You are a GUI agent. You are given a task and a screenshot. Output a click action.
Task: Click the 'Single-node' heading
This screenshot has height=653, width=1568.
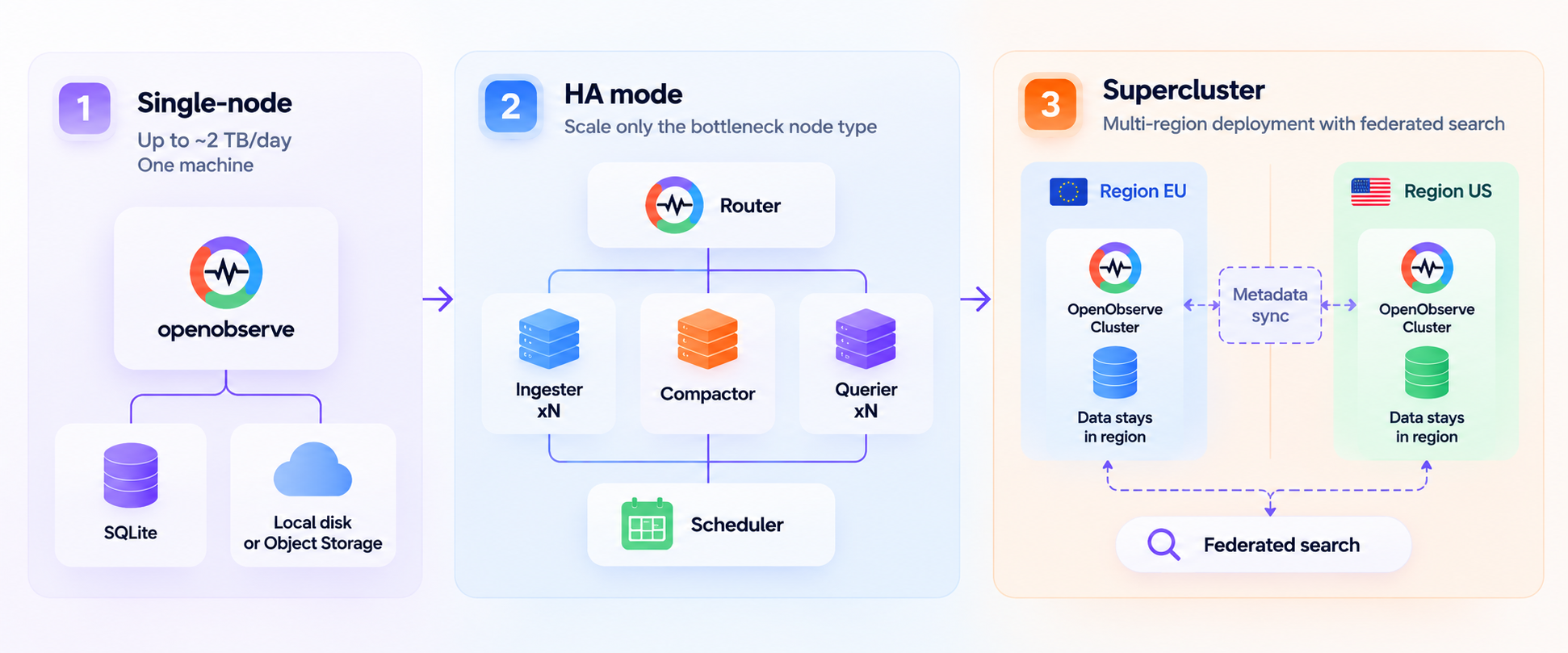click(215, 103)
